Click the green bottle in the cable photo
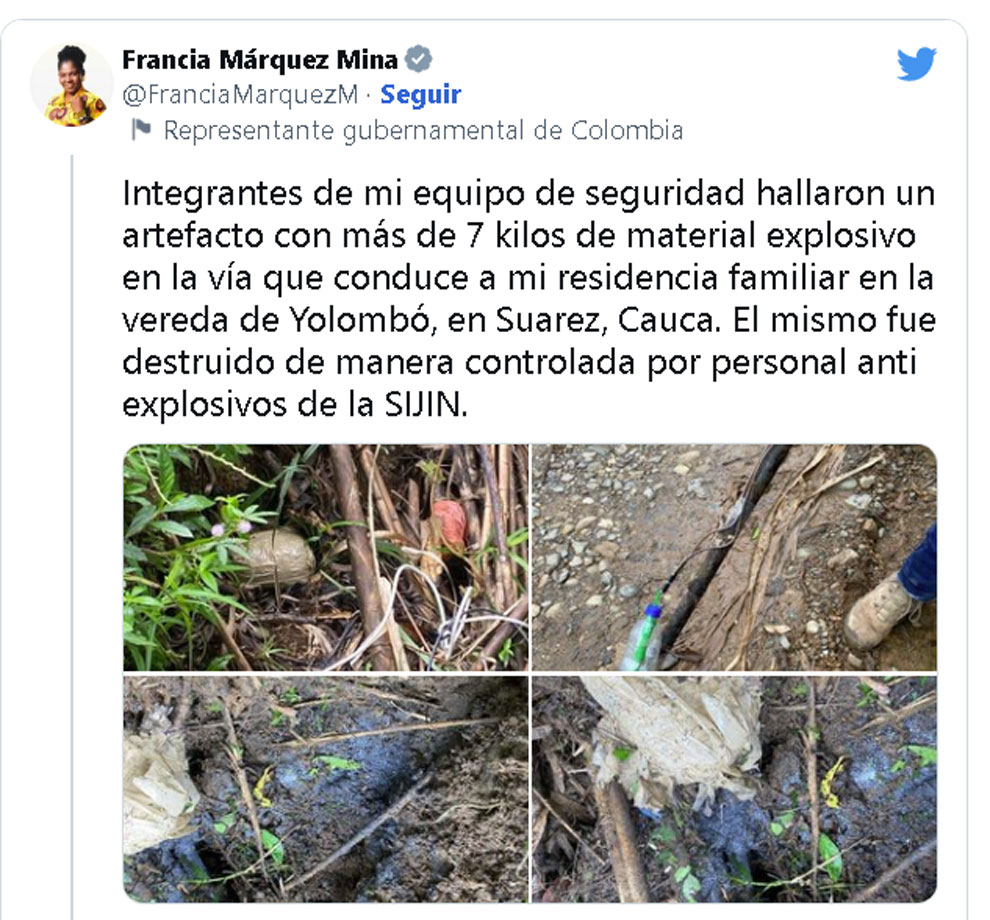The image size is (990, 920). pyautogui.click(x=643, y=637)
